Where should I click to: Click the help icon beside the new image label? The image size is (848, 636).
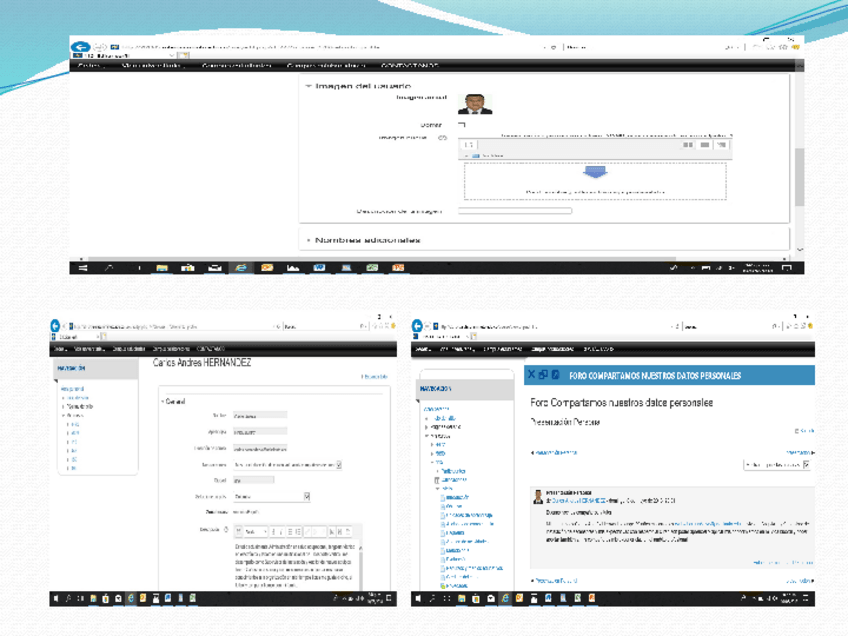point(442,137)
